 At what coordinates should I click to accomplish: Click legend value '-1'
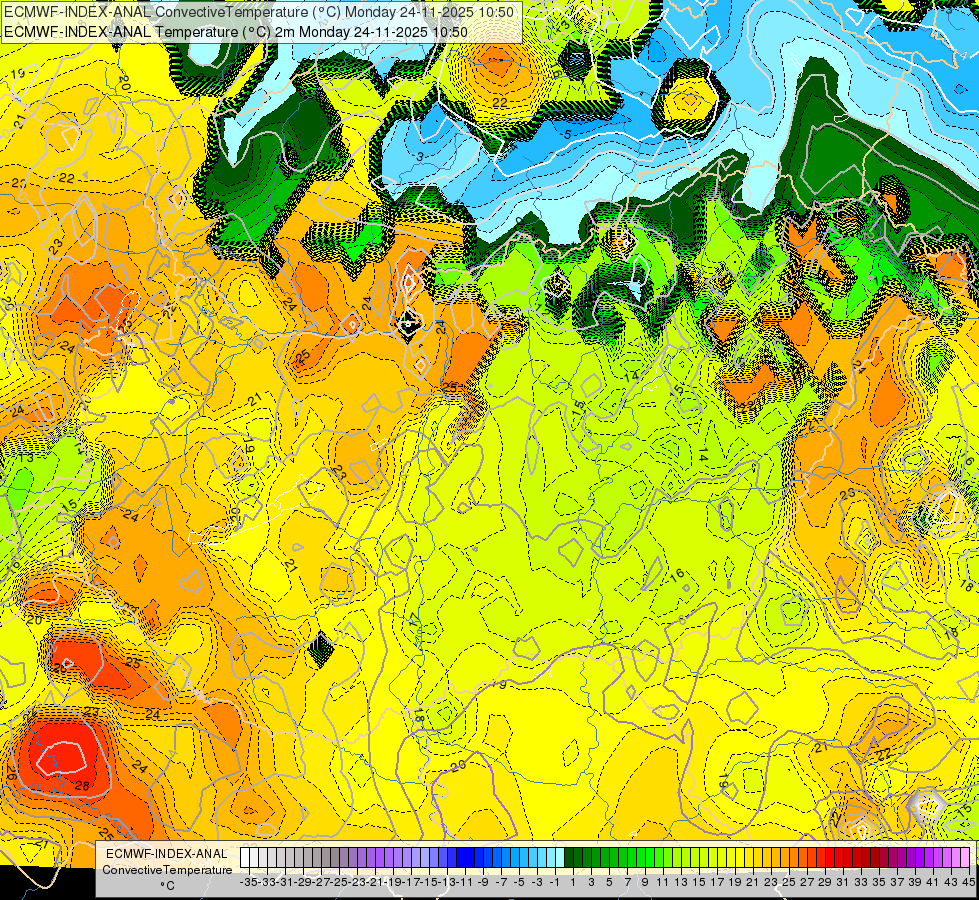coord(554,882)
